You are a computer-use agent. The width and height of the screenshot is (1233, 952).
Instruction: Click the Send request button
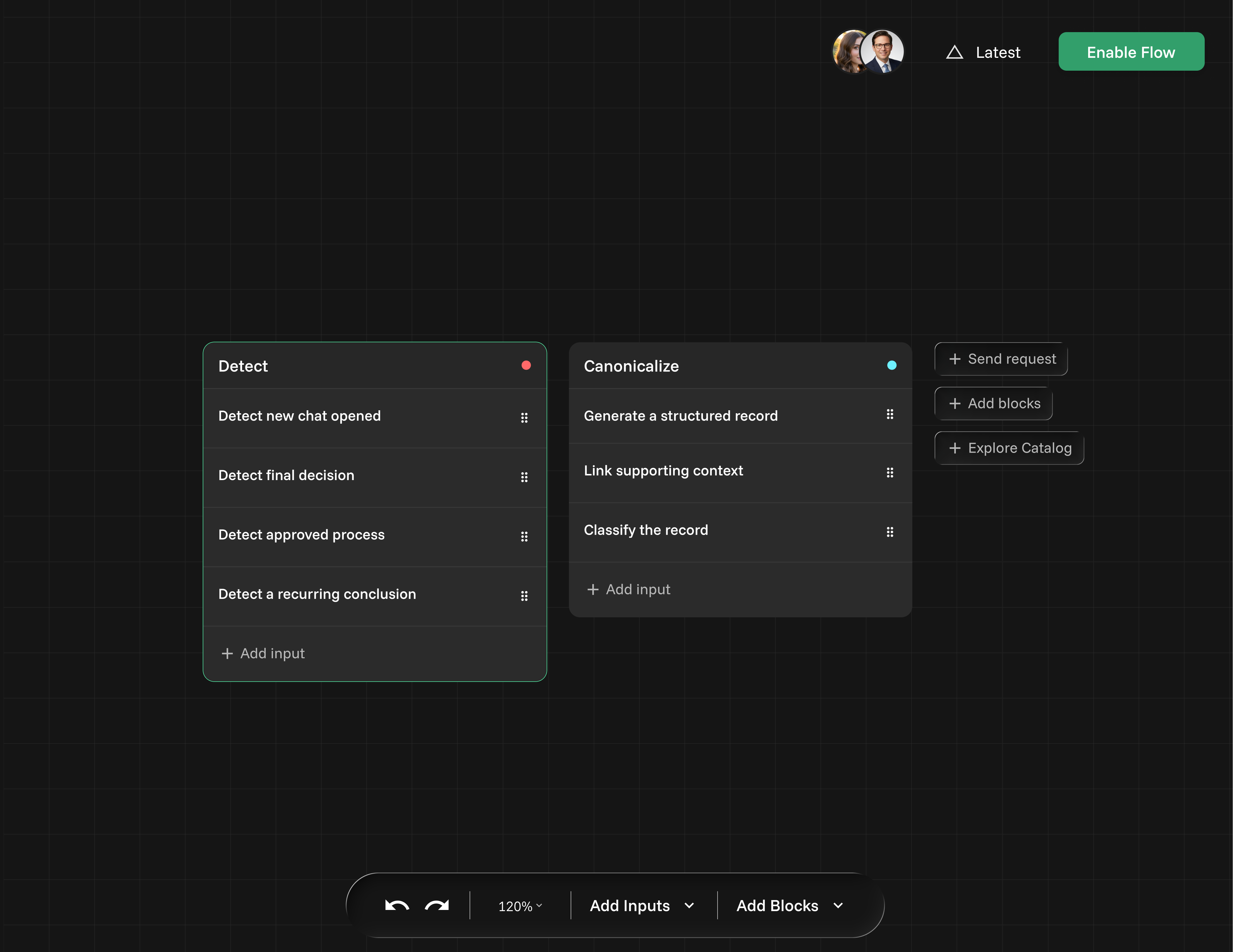(x=1001, y=359)
